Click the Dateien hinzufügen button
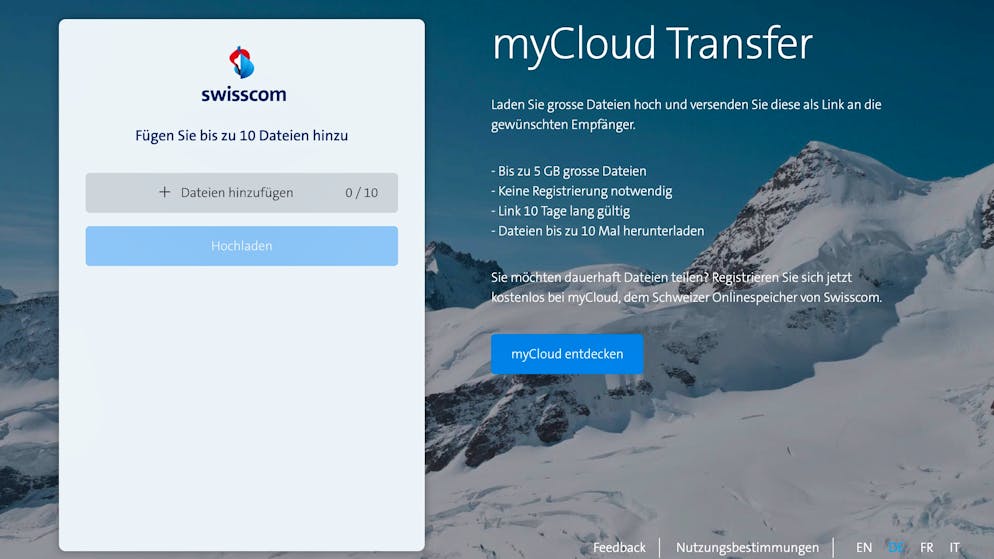The height and width of the screenshot is (559, 994). click(x=242, y=193)
